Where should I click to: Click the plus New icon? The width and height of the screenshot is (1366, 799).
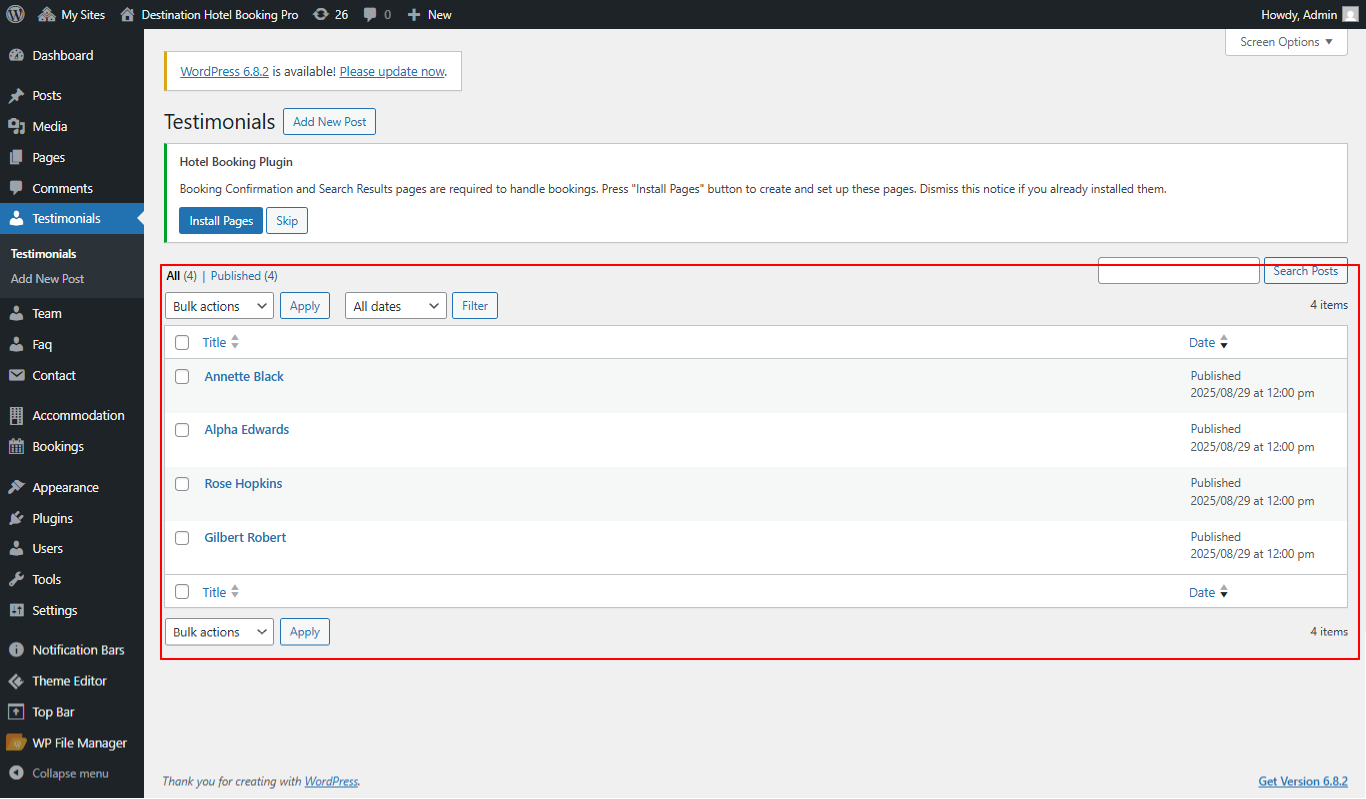429,14
